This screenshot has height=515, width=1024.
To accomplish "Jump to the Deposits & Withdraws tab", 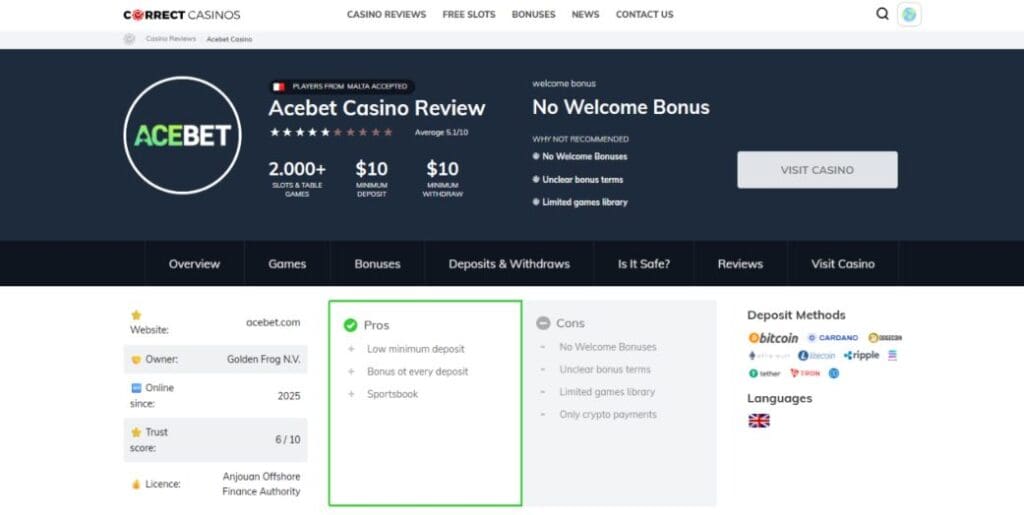I will (509, 264).
